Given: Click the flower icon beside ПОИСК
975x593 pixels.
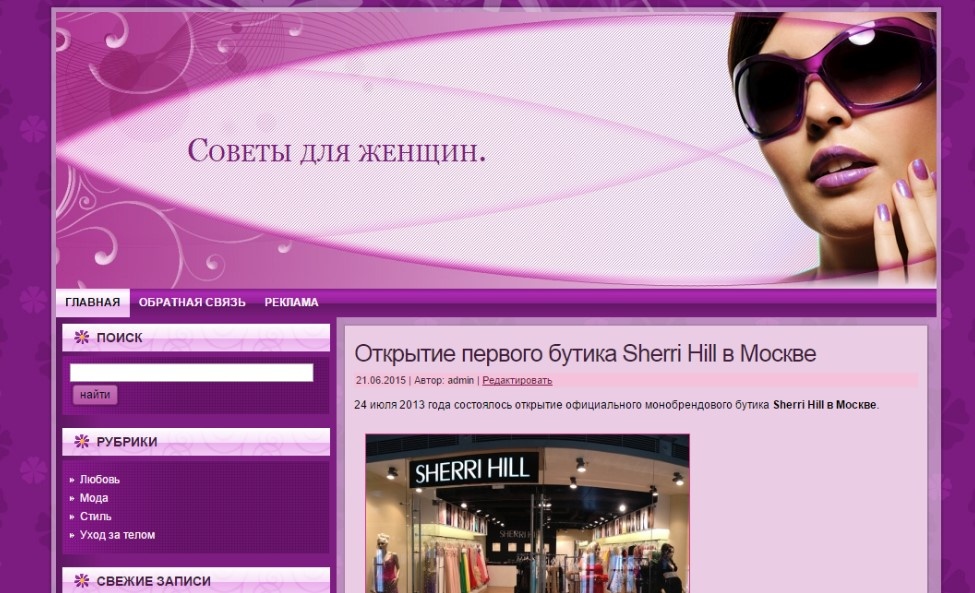Looking at the screenshot, I should pyautogui.click(x=81, y=337).
